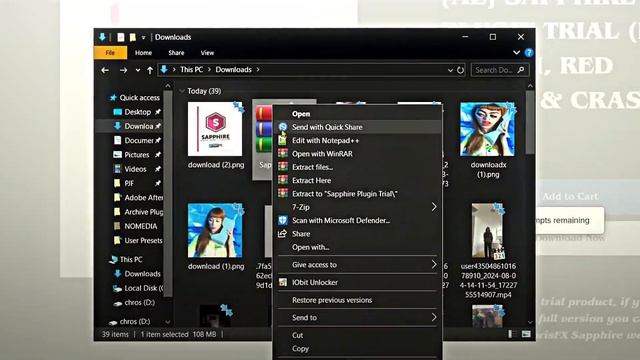Open the File ribbon tab
Image resolution: width=640 pixels, height=360 pixels.
click(x=110, y=53)
